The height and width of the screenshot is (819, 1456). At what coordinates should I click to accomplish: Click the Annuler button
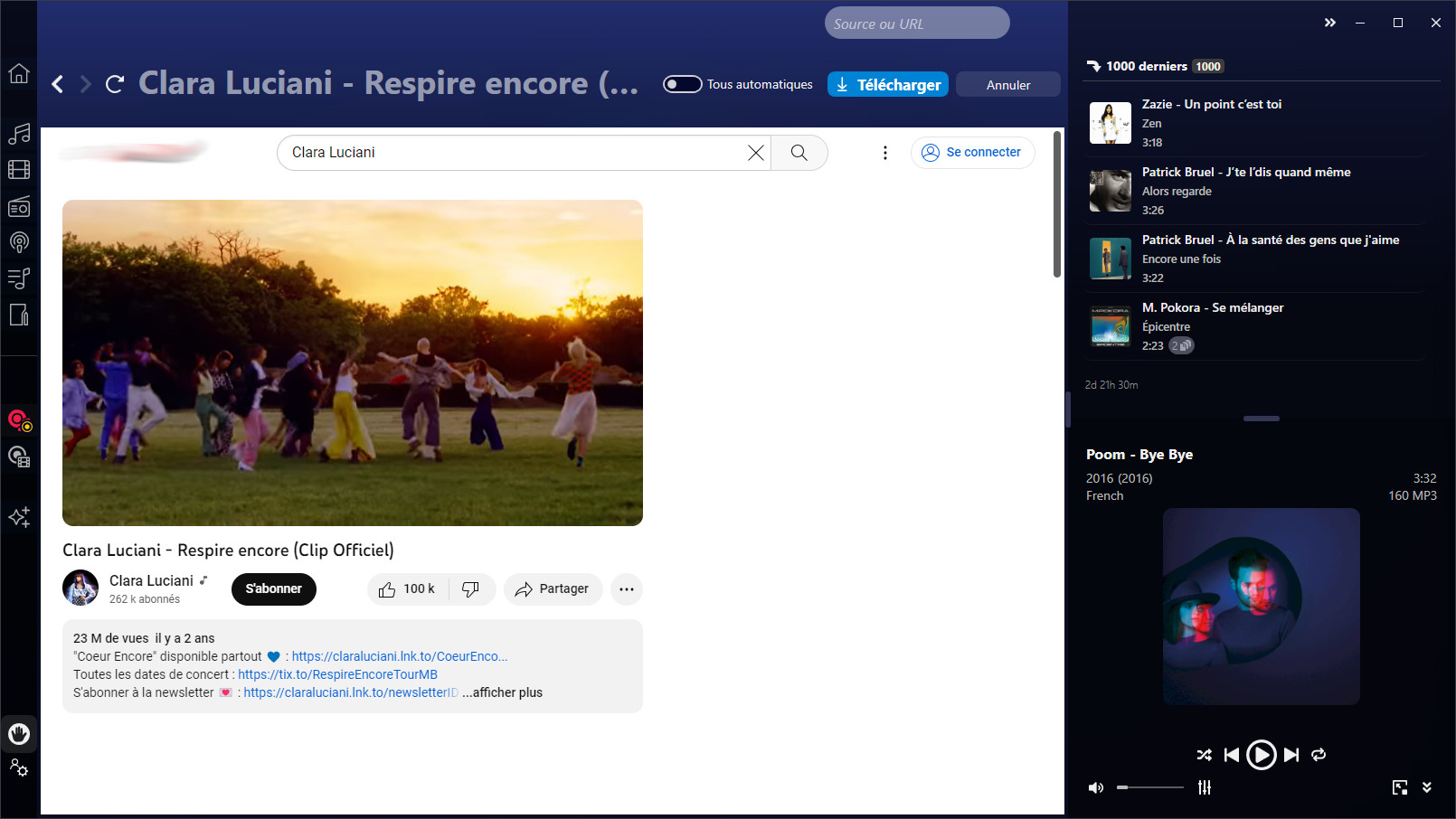[1007, 85]
